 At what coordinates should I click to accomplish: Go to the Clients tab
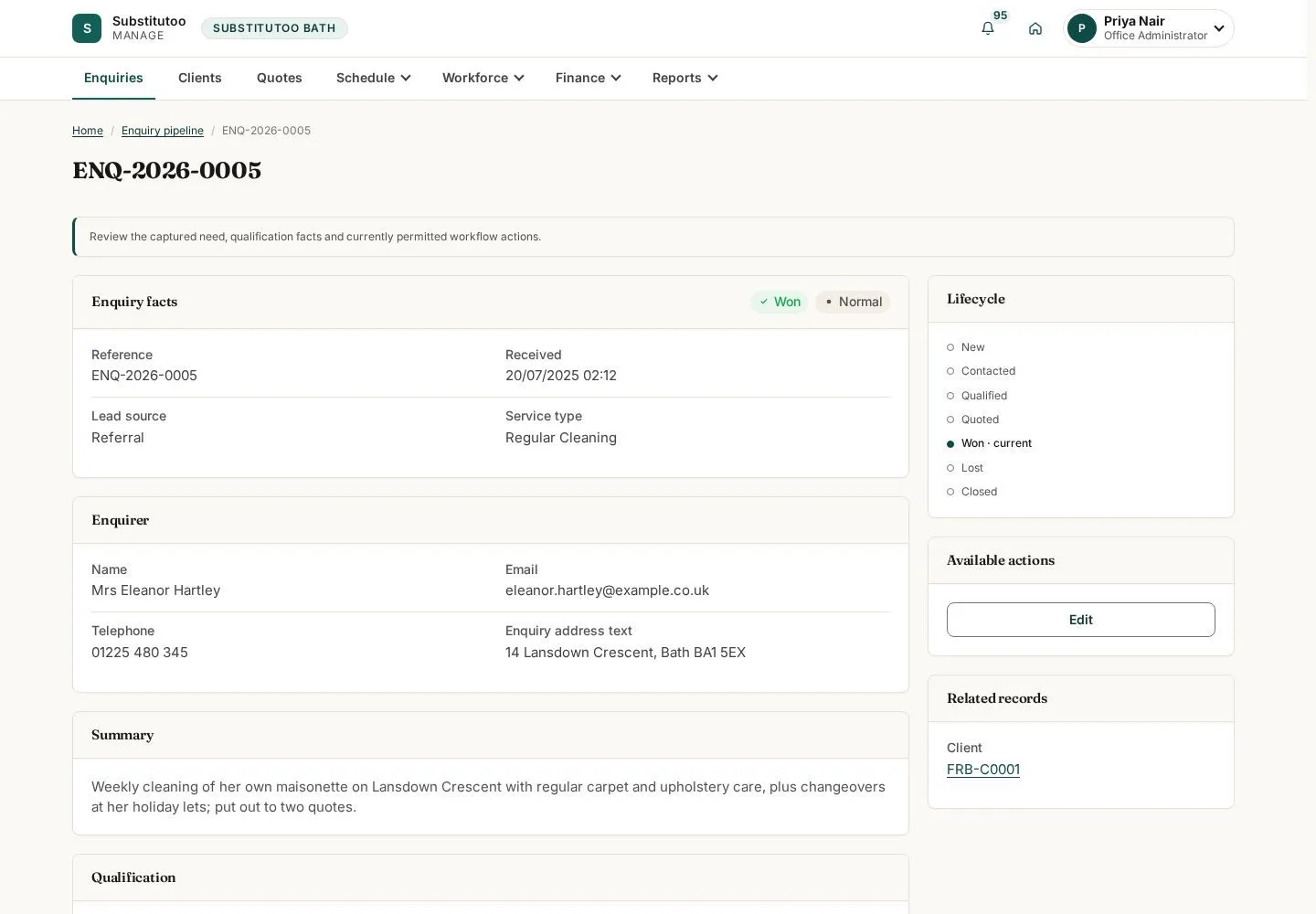200,78
